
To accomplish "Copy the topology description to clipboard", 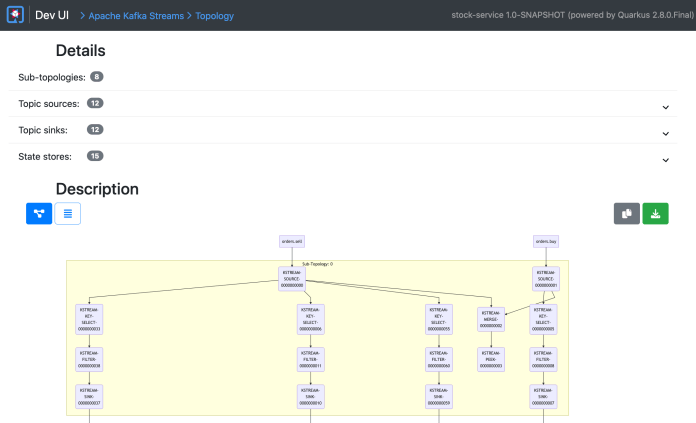I will 627,213.
